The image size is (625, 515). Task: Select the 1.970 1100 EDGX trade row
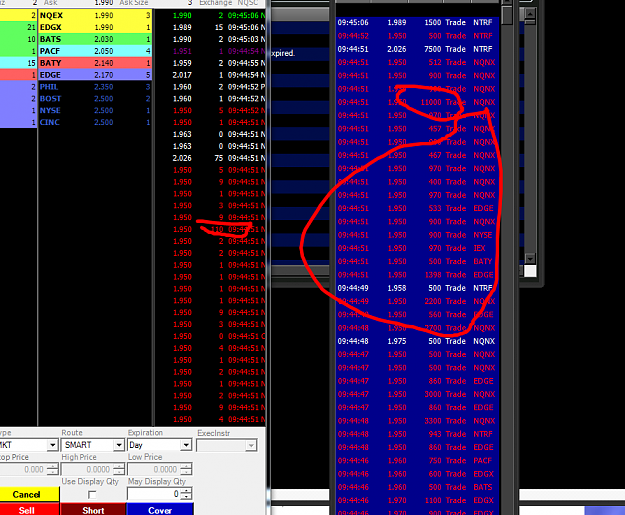click(418, 500)
